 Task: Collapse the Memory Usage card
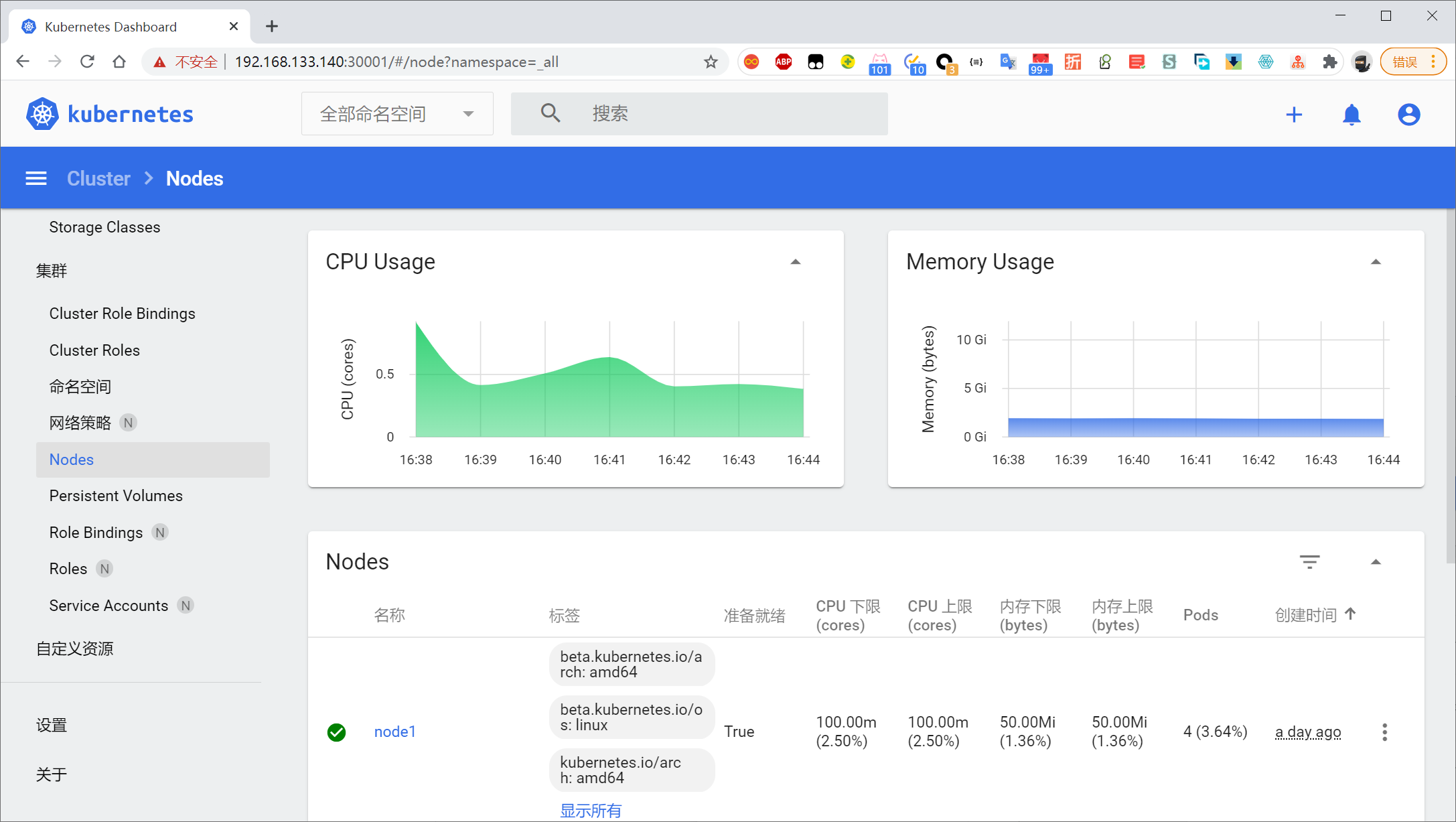1376,262
